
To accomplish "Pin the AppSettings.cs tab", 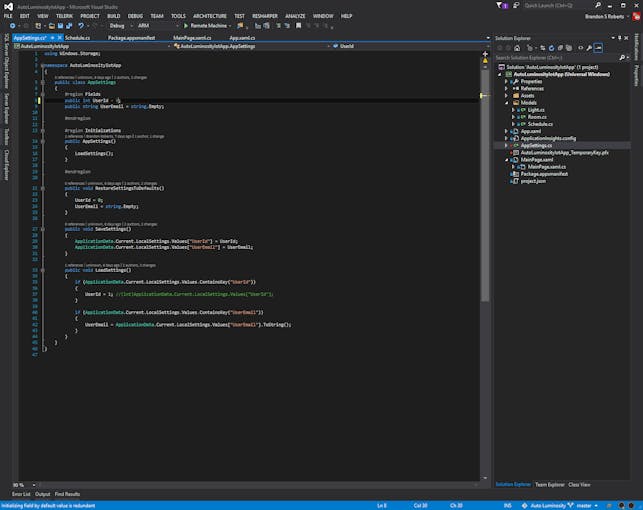I will point(52,38).
